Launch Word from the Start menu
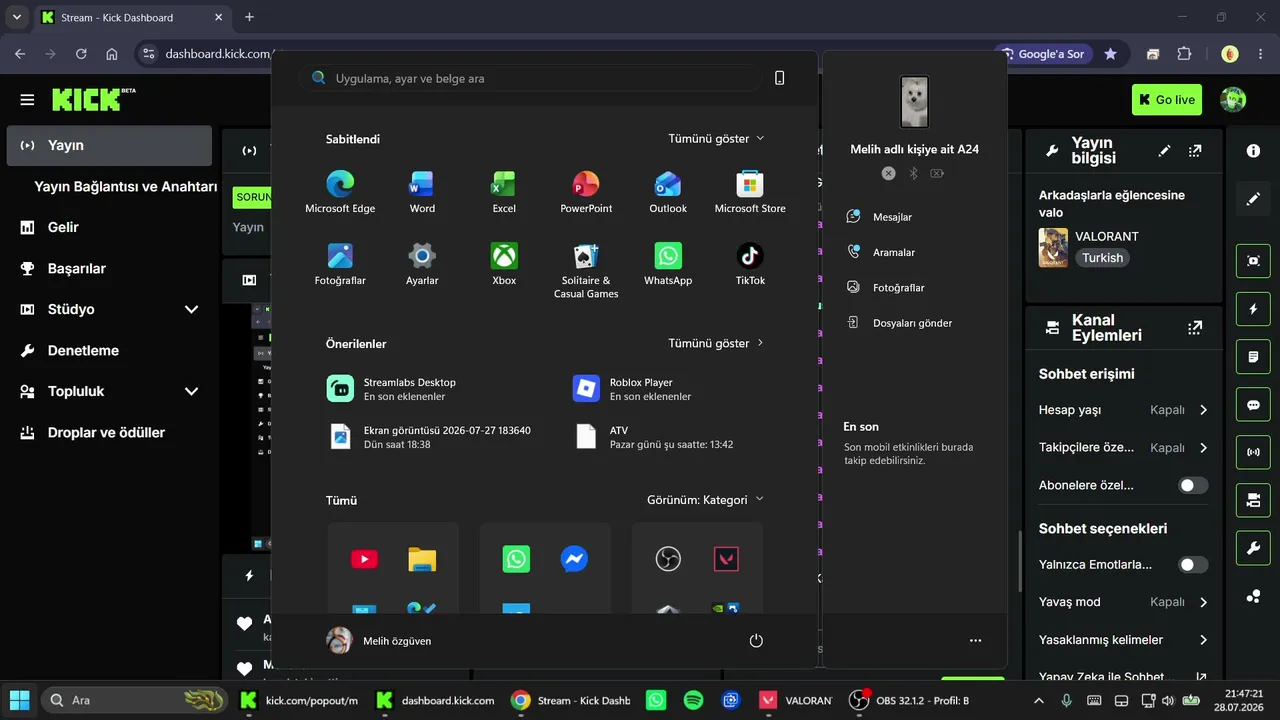Screen dimensions: 1280x720 [x=422, y=192]
